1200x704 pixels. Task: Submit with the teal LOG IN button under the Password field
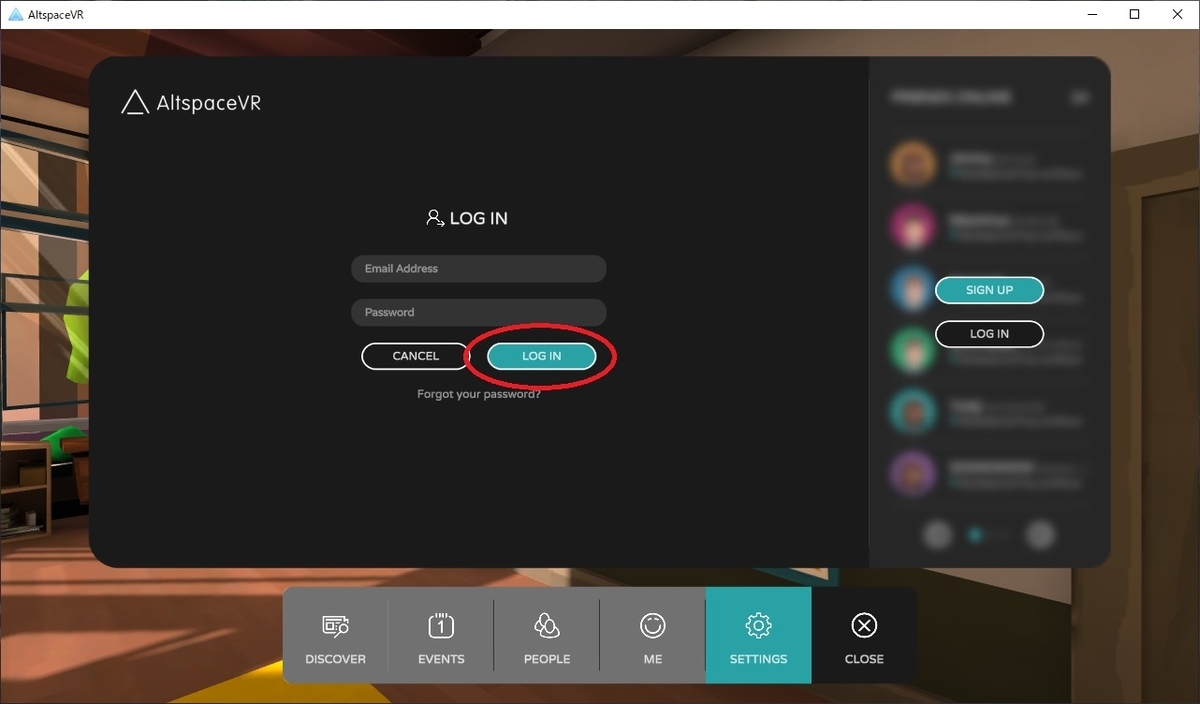pos(542,356)
